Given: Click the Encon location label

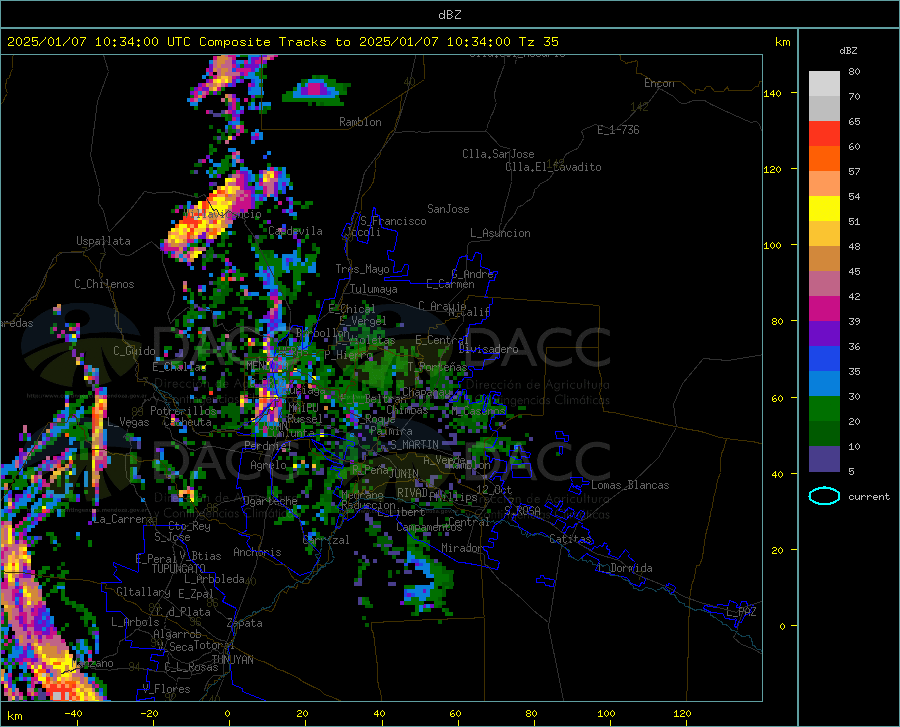Looking at the screenshot, I should [659, 83].
